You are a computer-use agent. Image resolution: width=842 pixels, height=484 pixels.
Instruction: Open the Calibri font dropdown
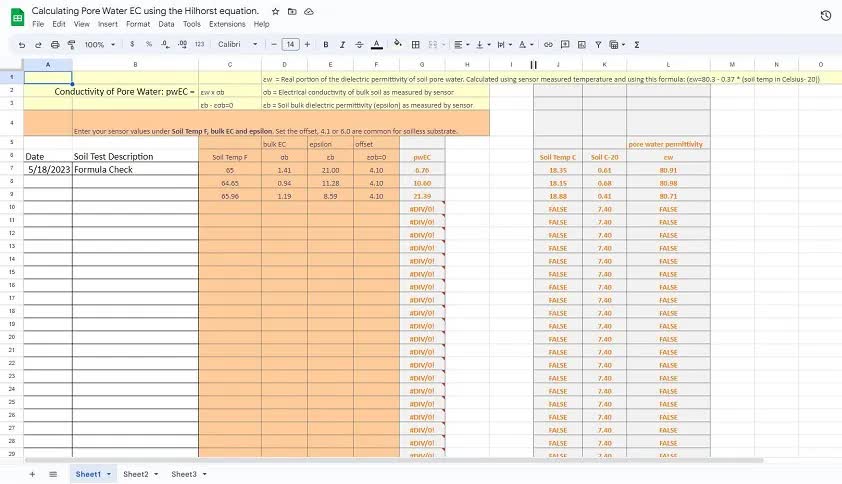[x=237, y=44]
